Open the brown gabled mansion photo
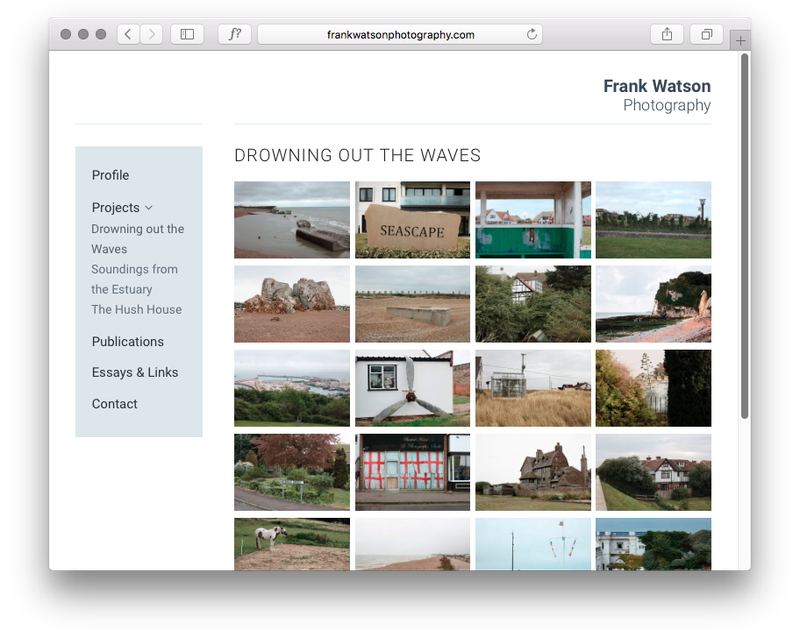Image resolution: width=800 pixels, height=630 pixels. [533, 472]
